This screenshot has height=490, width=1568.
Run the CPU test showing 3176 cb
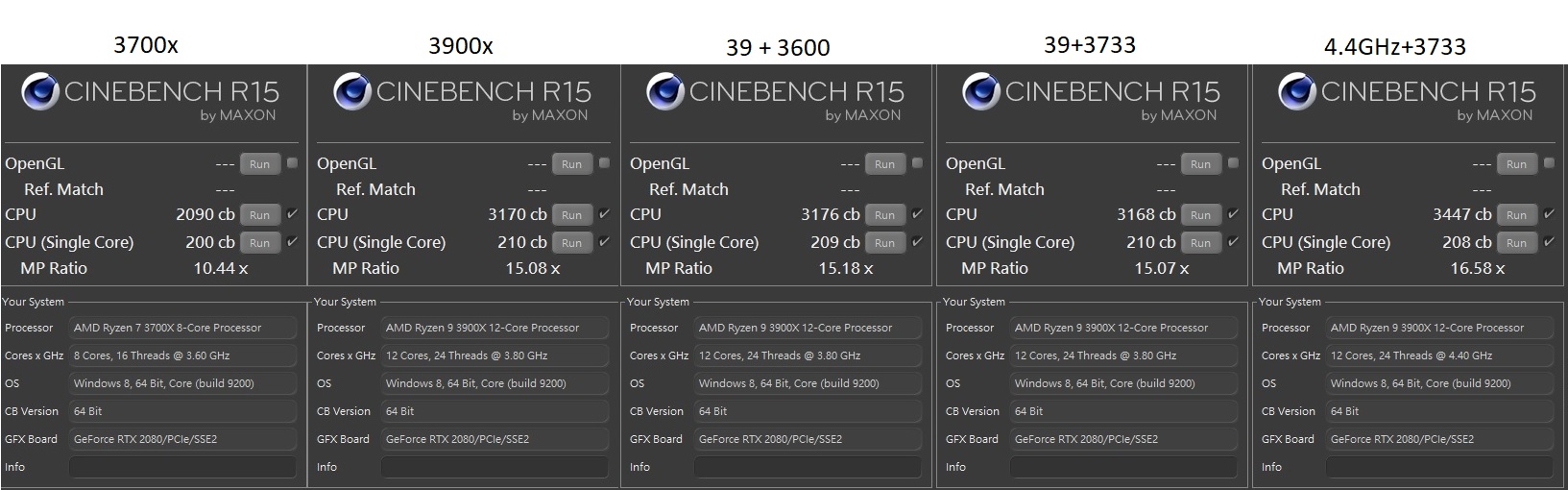coord(885,215)
